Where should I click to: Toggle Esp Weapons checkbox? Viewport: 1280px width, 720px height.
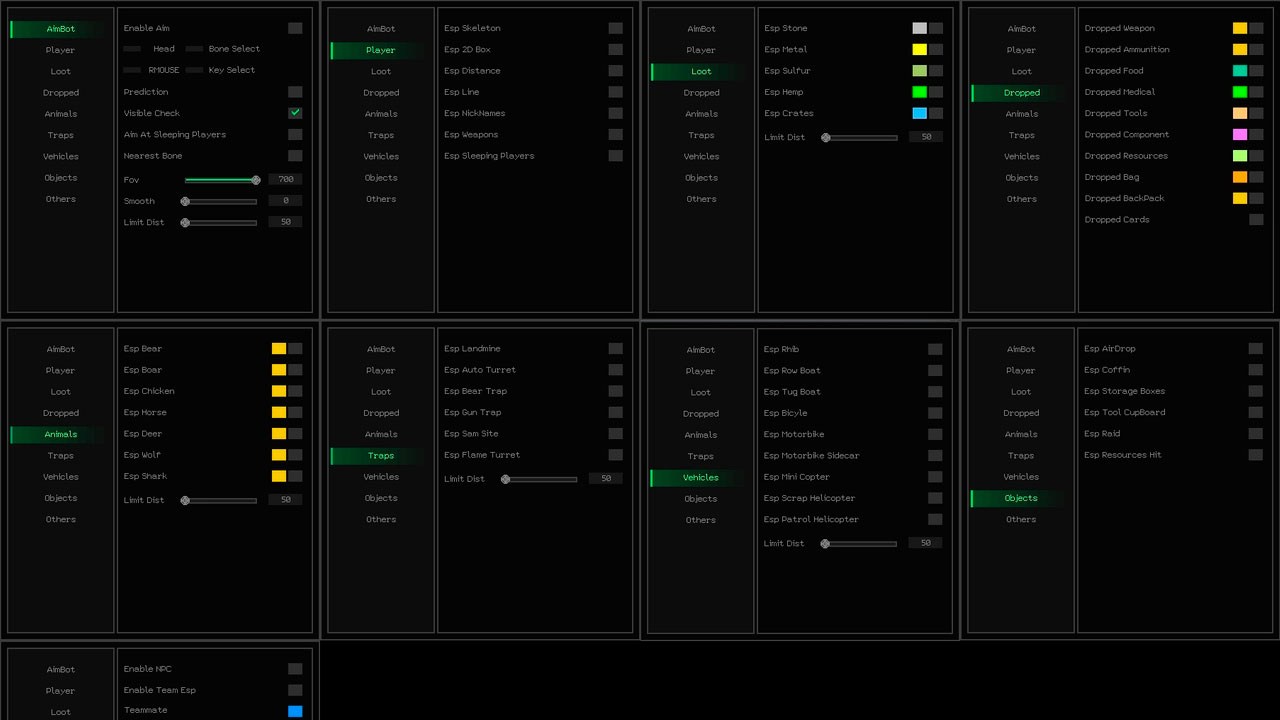pos(615,134)
